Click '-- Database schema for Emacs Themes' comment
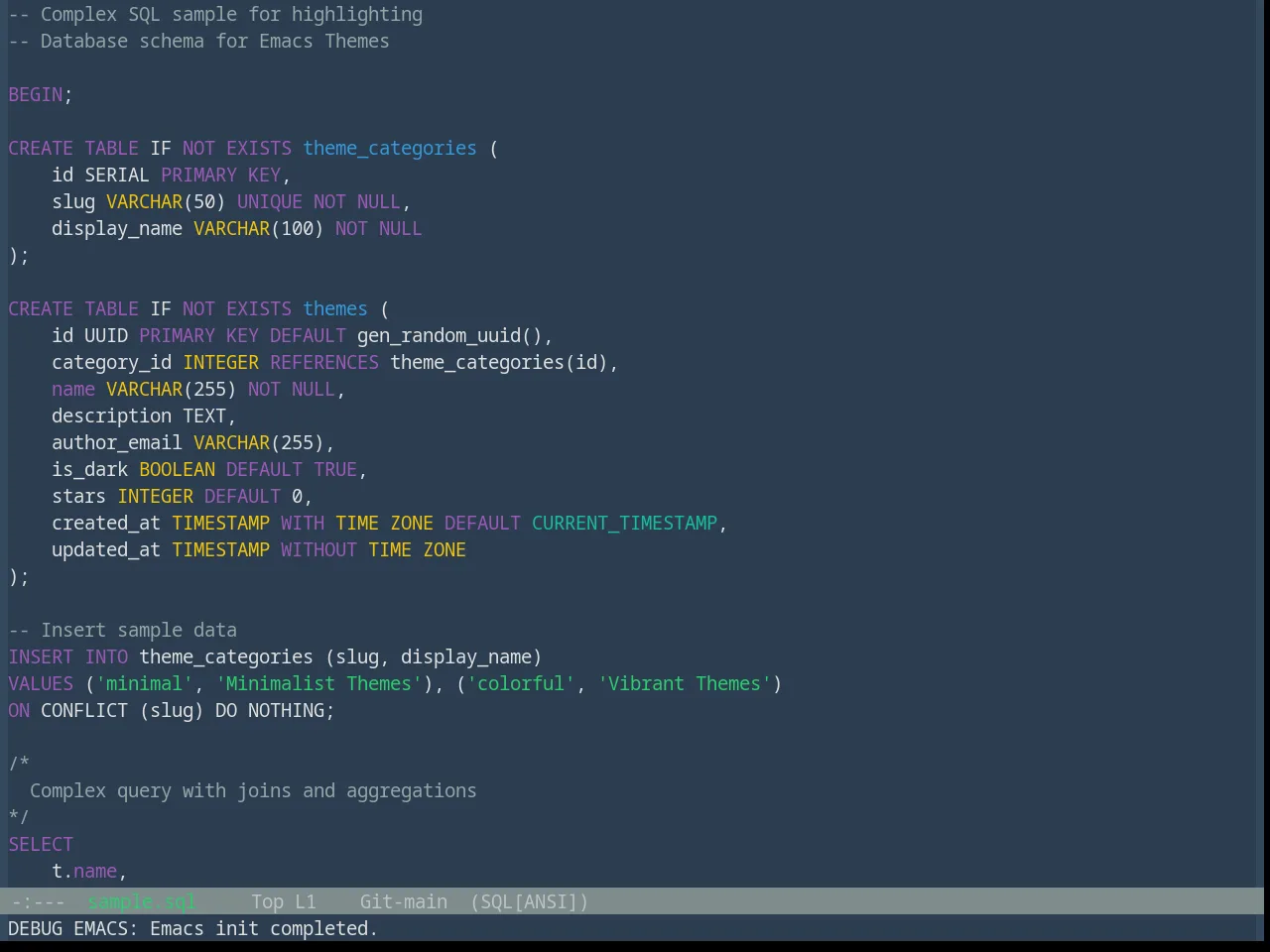This screenshot has height=952, width=1270. point(199,41)
